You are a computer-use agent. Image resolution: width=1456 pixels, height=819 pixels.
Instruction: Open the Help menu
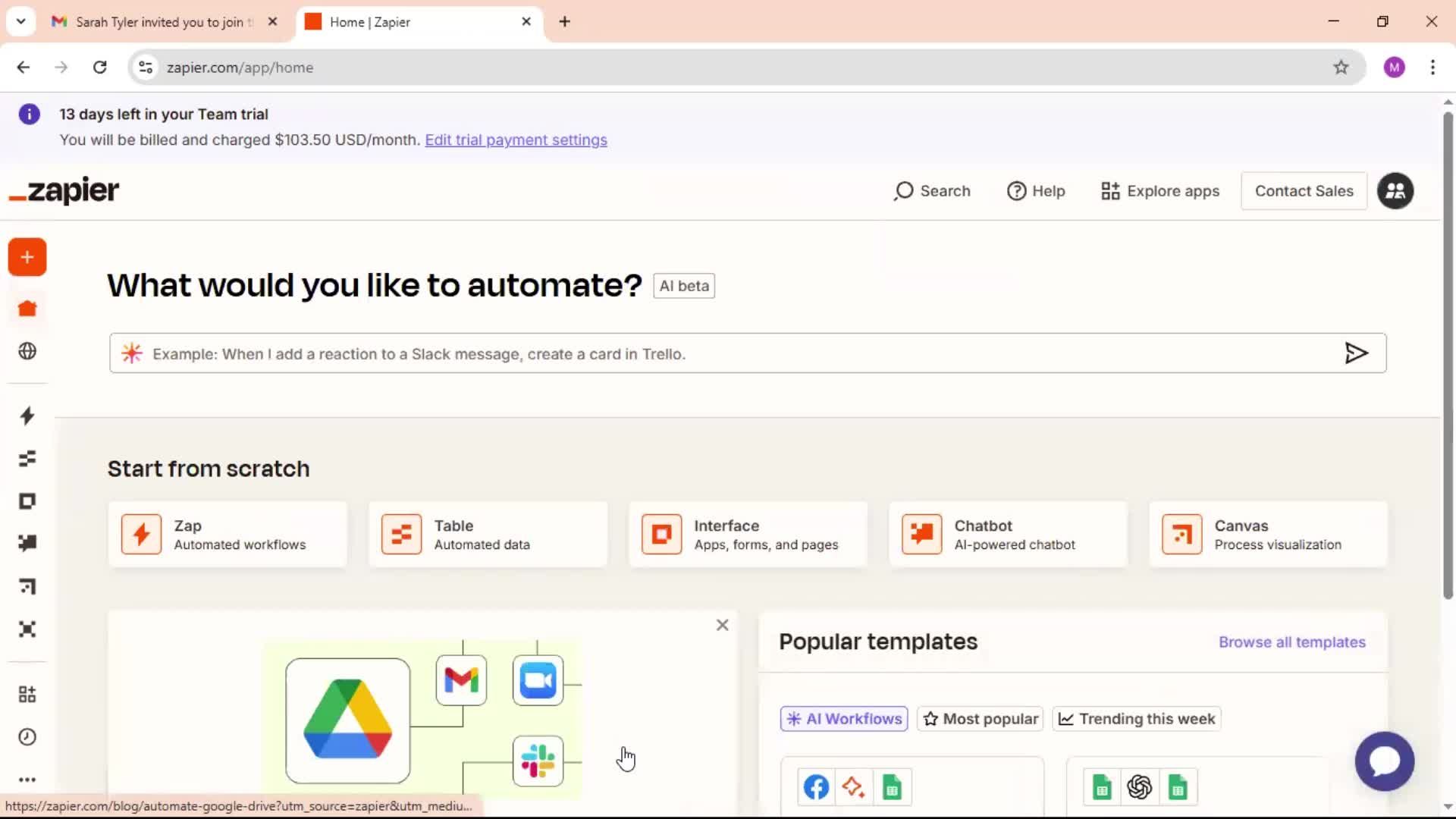pyautogui.click(x=1036, y=191)
